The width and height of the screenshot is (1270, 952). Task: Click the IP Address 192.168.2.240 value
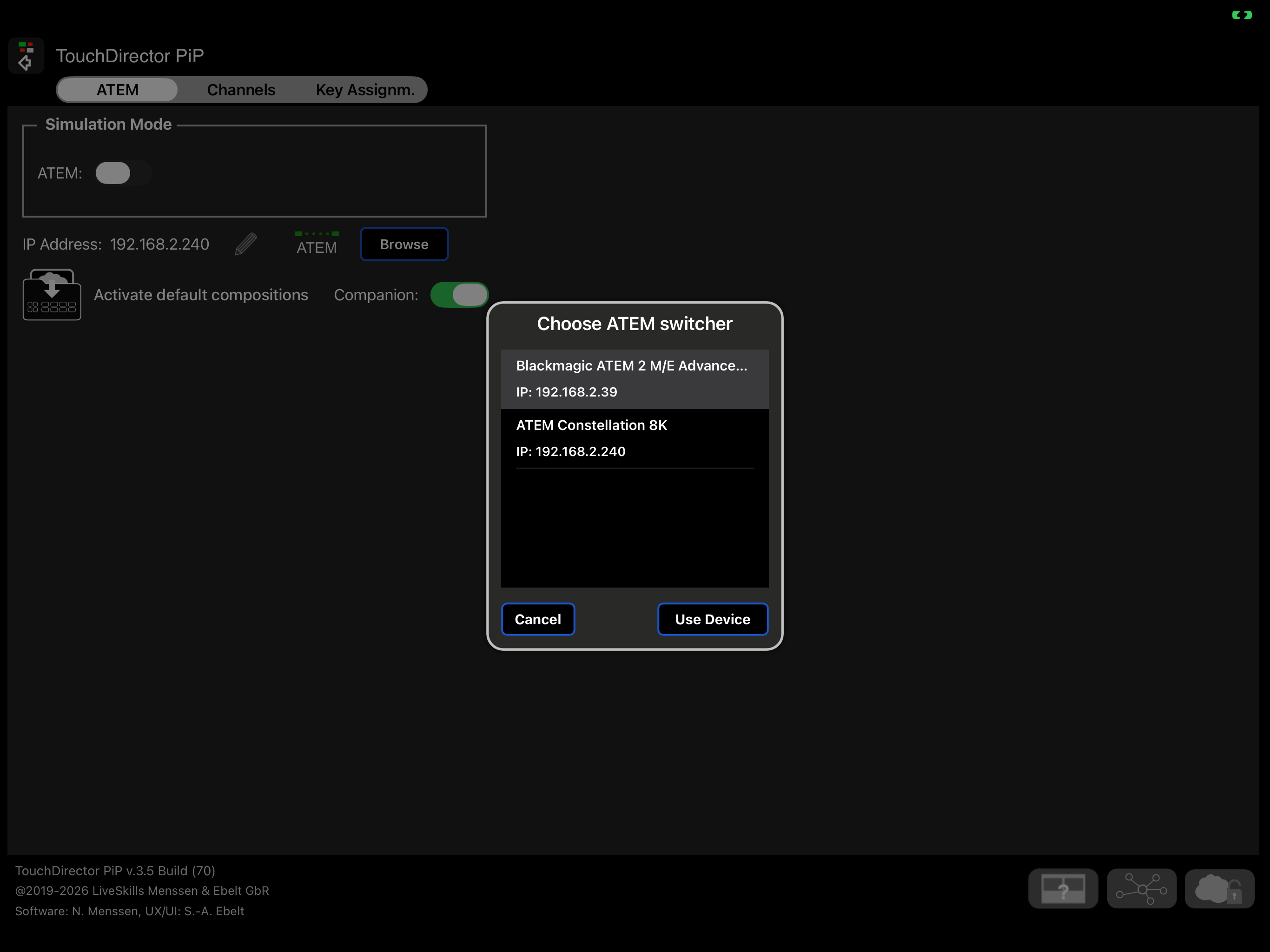pos(159,244)
